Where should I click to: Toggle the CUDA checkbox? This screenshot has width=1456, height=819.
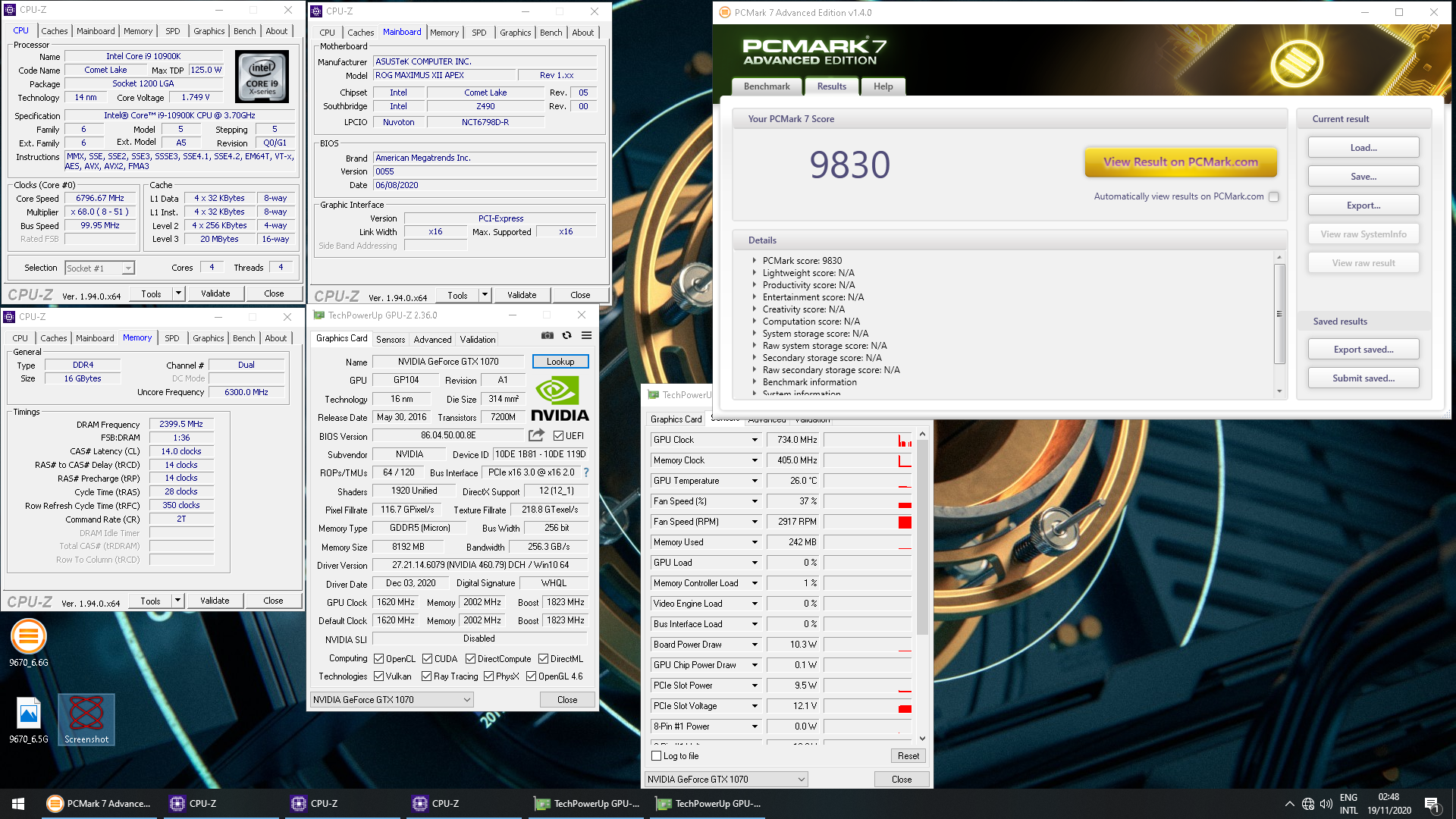(x=428, y=659)
